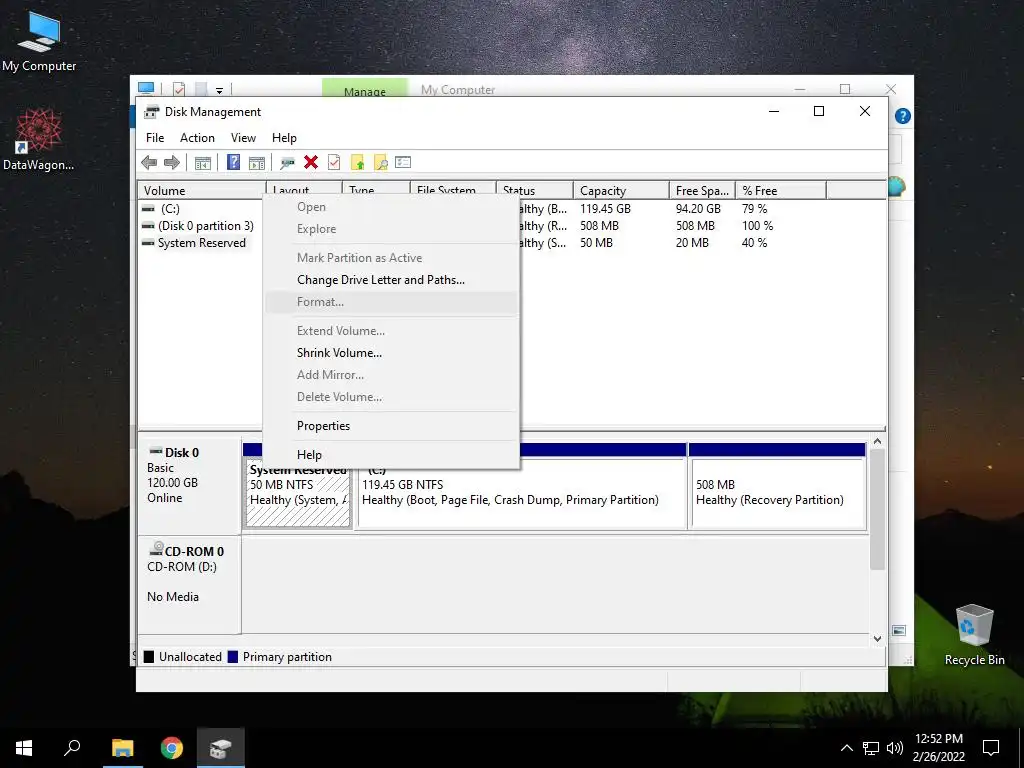
Task: Open the blue question mark Help icon
Action: pyautogui.click(x=233, y=162)
